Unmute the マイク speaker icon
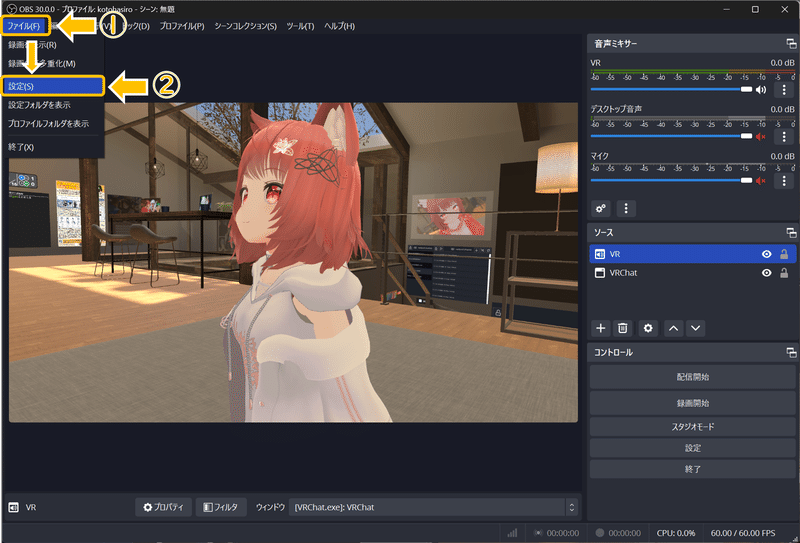This screenshot has height=543, width=800. pos(761,181)
